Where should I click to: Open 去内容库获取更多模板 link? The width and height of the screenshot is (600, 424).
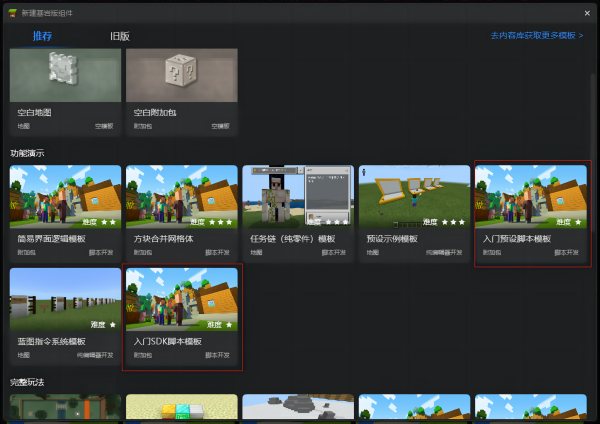tap(536, 36)
